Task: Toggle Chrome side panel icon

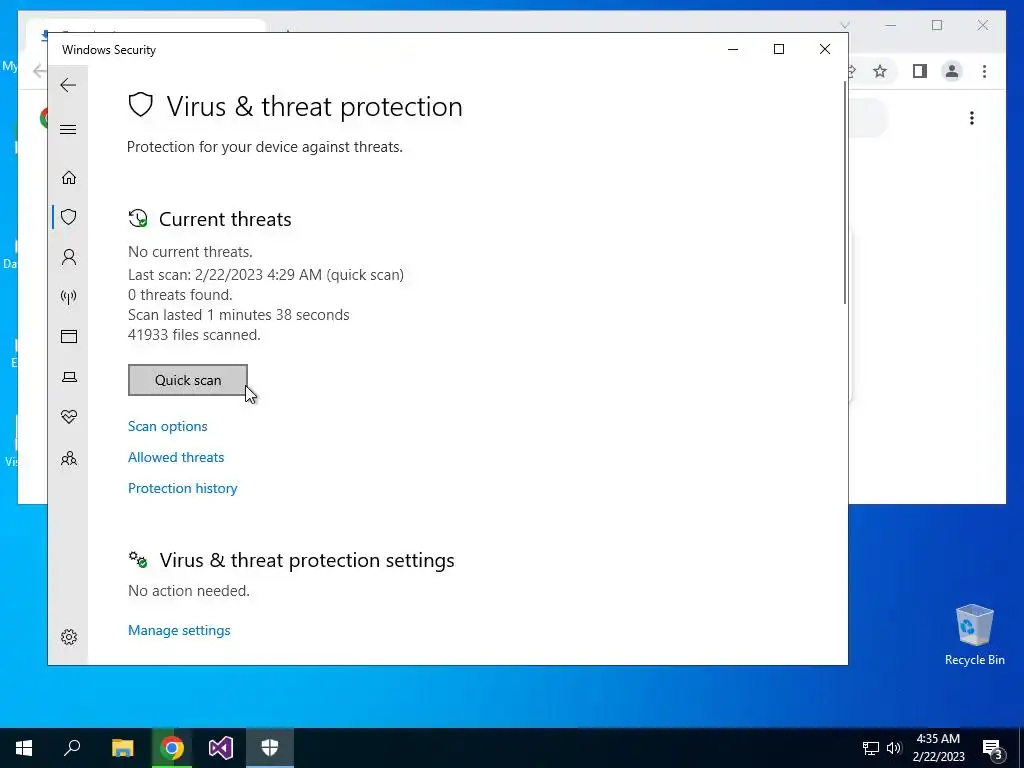Action: pos(920,71)
